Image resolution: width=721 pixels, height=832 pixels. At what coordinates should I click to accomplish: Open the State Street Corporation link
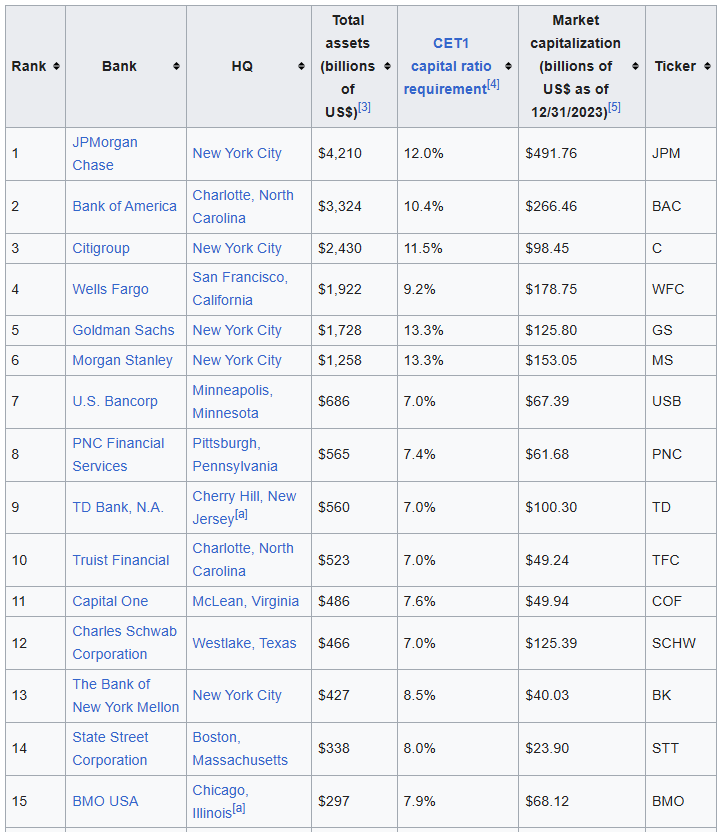coord(110,749)
